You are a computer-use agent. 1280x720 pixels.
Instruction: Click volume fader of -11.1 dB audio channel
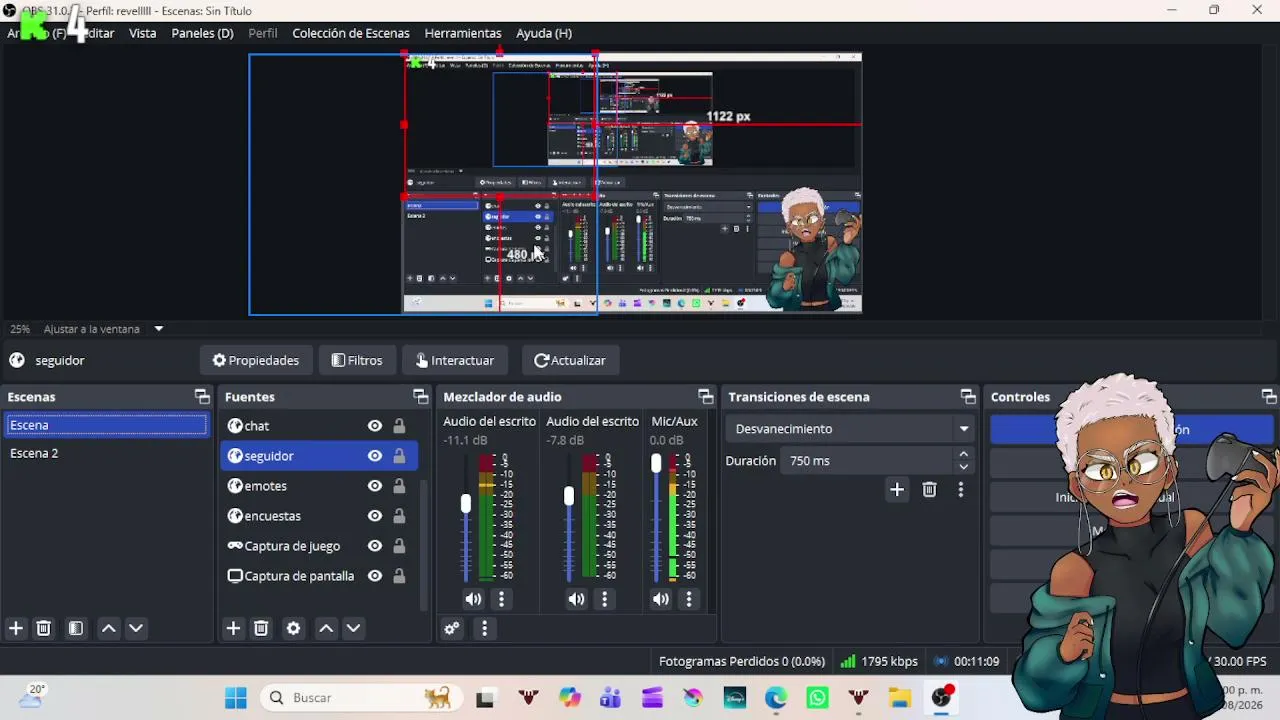(465, 504)
